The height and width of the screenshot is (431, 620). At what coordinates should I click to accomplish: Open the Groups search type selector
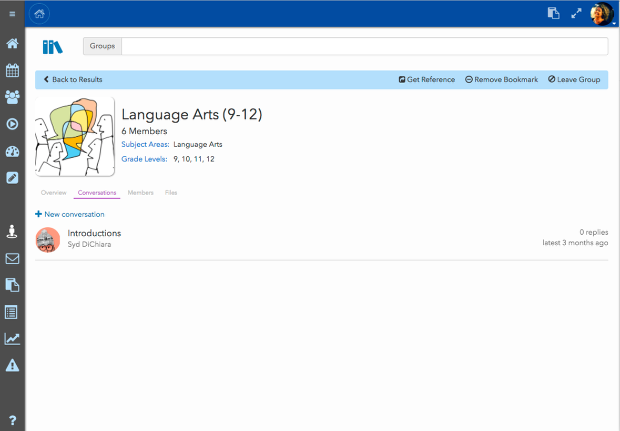coord(102,46)
